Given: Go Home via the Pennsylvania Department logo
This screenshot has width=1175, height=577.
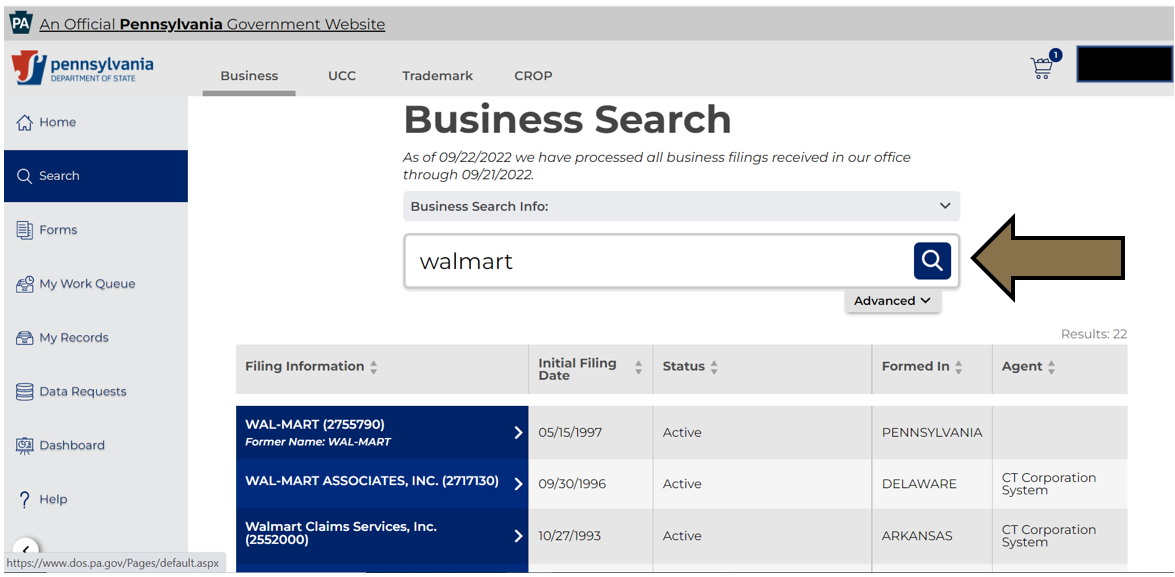Looking at the screenshot, I should pyautogui.click(x=85, y=68).
